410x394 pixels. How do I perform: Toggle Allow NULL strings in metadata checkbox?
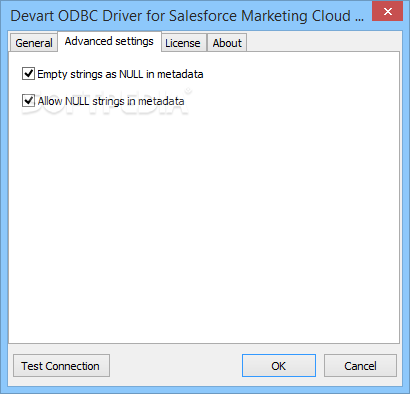pyautogui.click(x=28, y=101)
